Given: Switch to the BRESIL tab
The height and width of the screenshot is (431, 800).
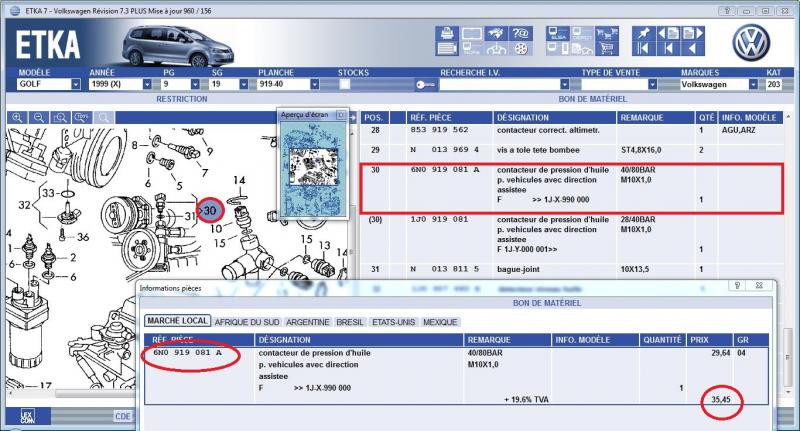Looking at the screenshot, I should (x=350, y=322).
